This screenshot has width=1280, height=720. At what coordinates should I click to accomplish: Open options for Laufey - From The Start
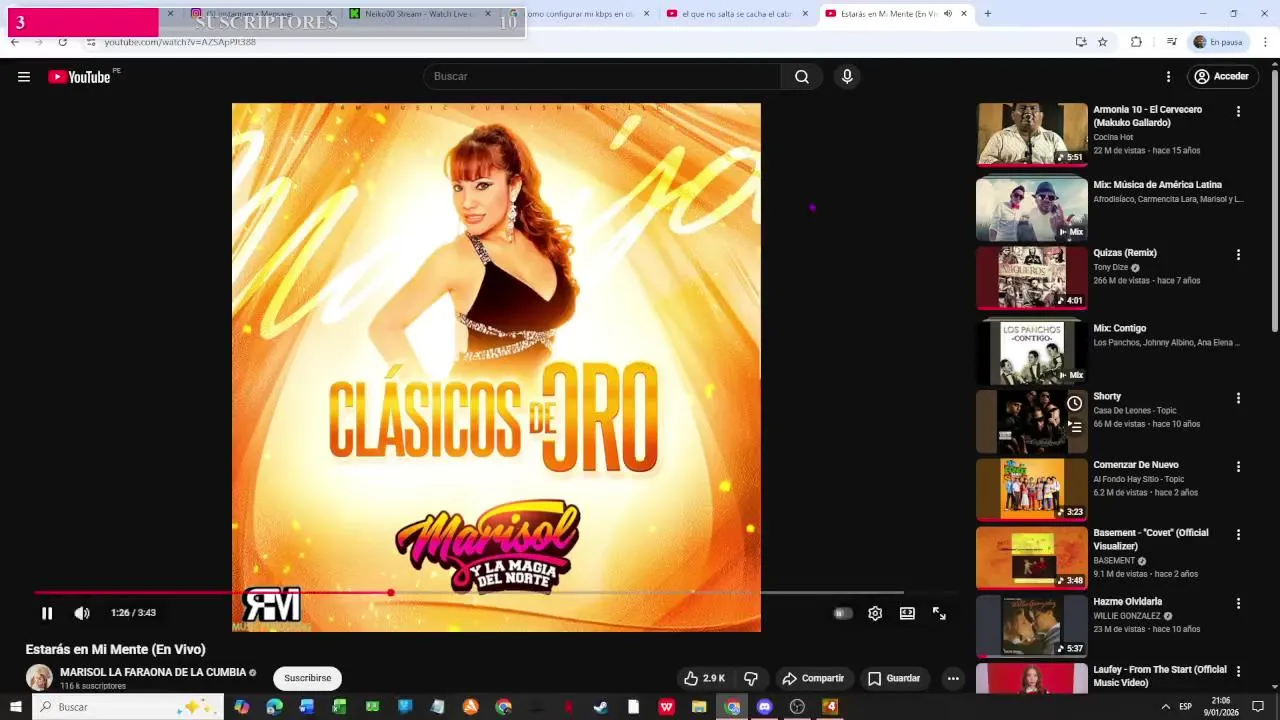coord(1238,672)
